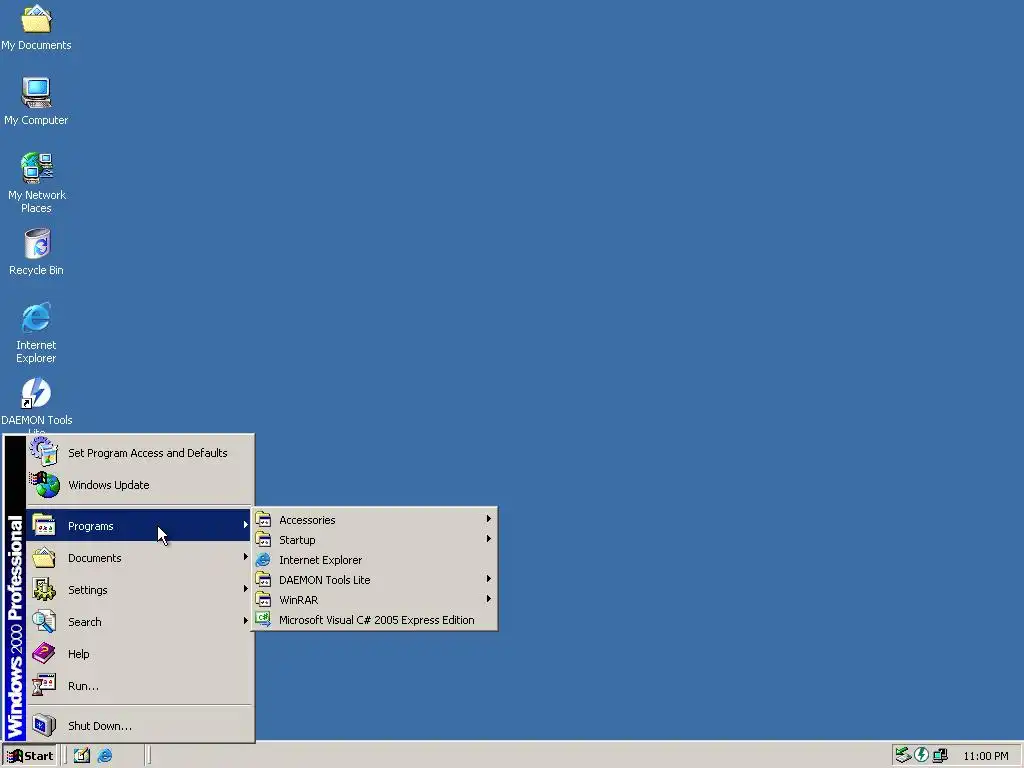Click the network connection tray icon
The width and height of the screenshot is (1024, 768).
coord(940,755)
